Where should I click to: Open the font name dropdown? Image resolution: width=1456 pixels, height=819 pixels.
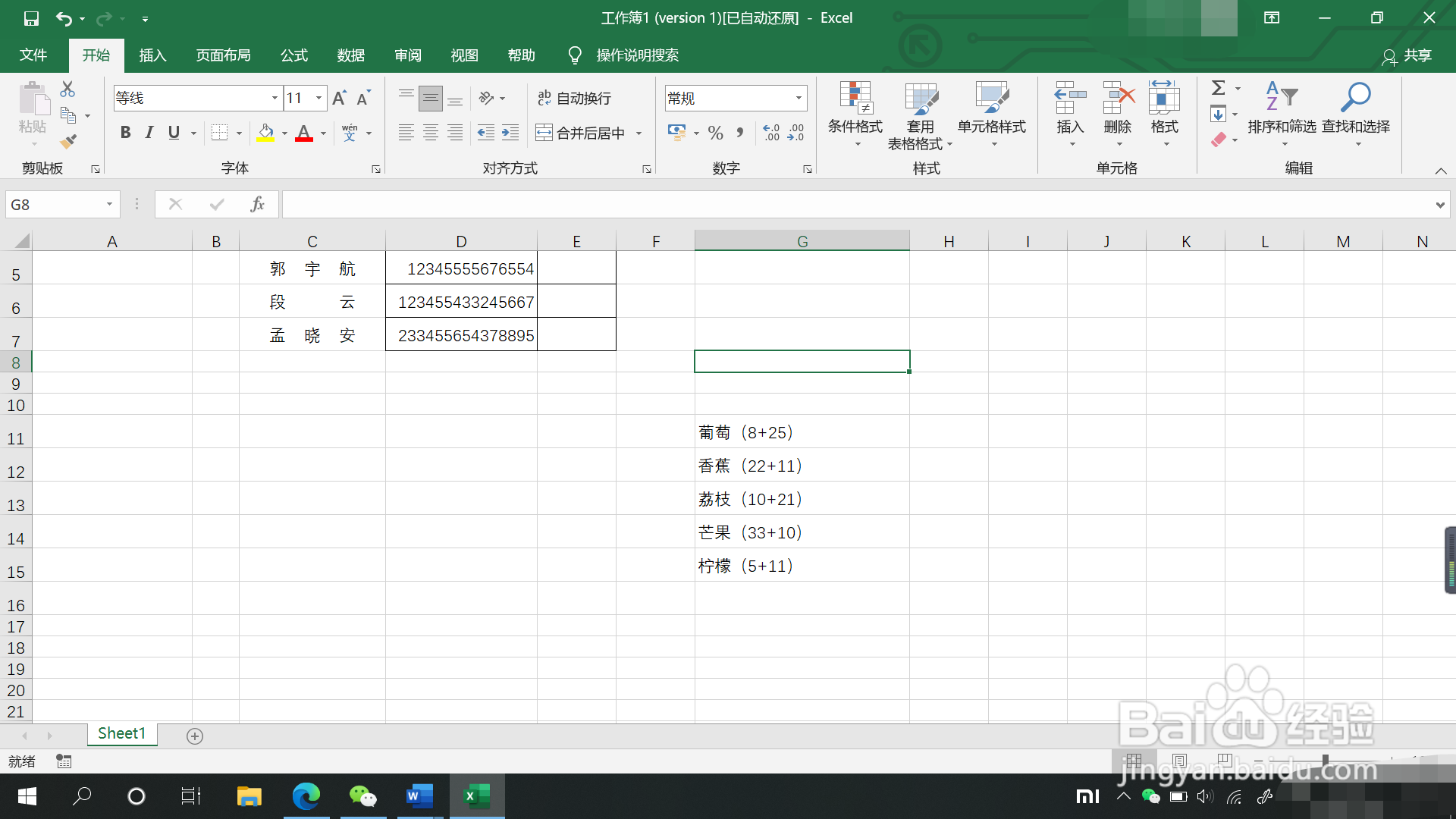pos(275,98)
